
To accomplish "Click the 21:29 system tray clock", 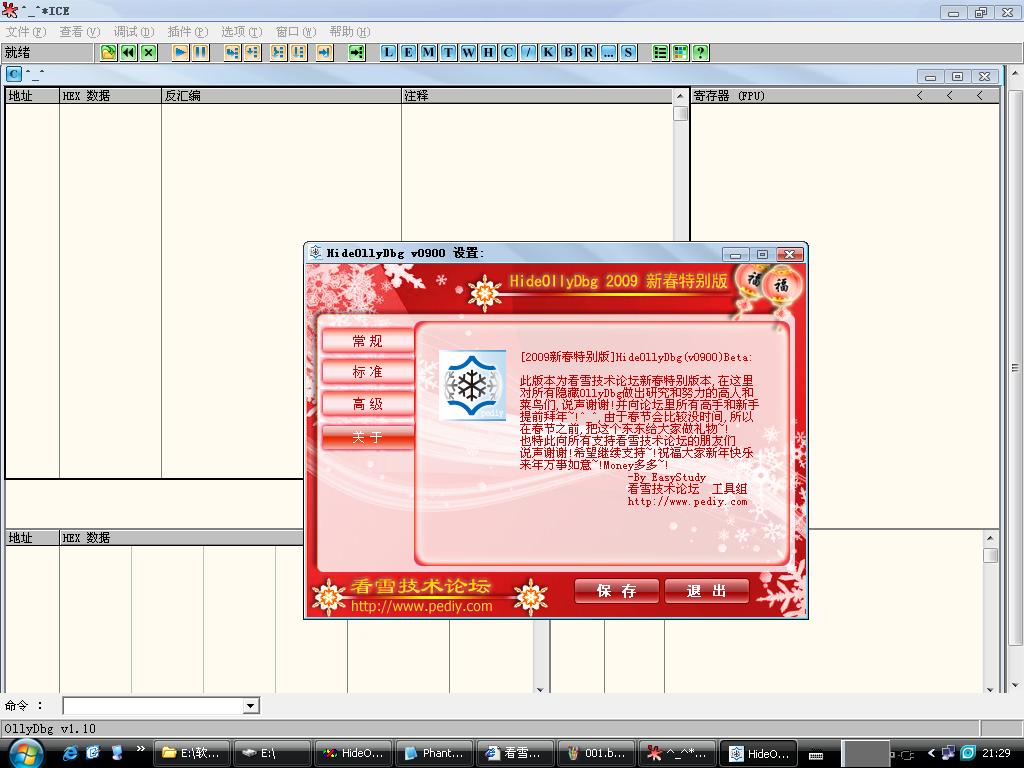I will coord(997,753).
